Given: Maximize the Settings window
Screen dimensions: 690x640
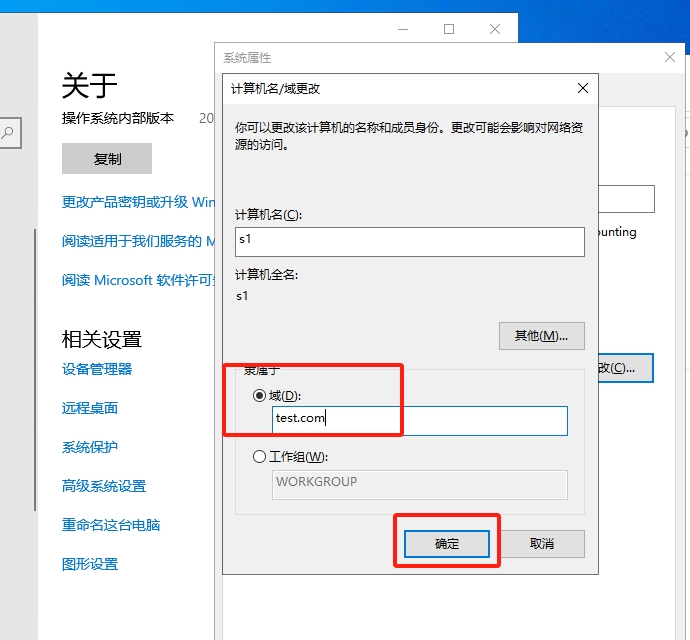Looking at the screenshot, I should tap(449, 29).
